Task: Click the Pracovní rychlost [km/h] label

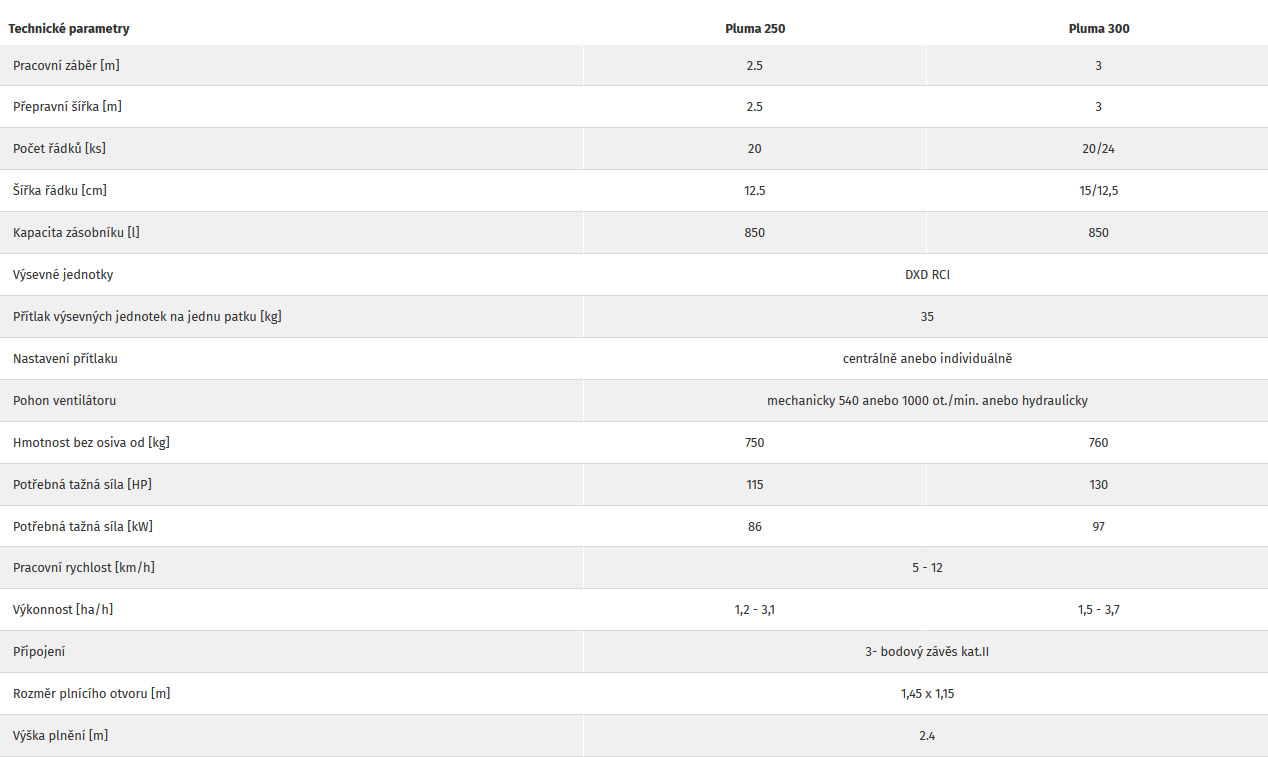Action: [84, 567]
